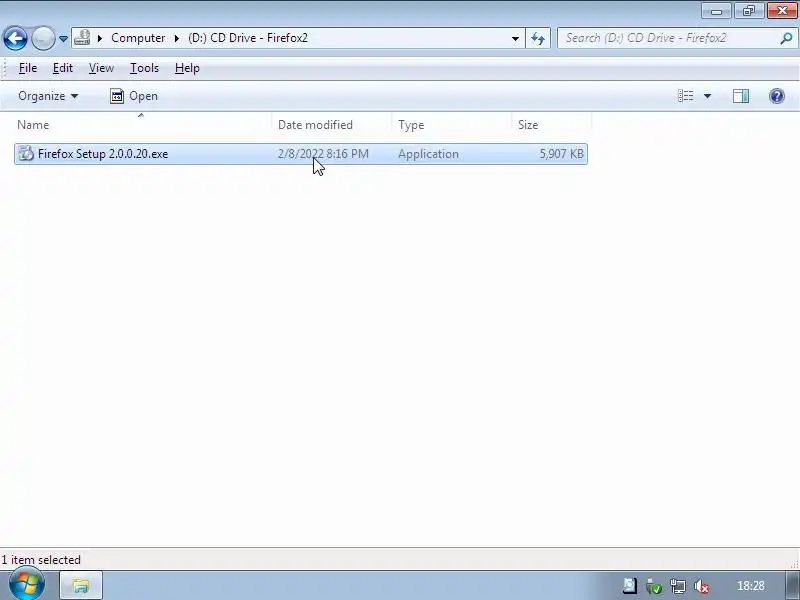Screen dimensions: 800x600
Task: Click the muted volume tray icon
Action: click(702, 587)
